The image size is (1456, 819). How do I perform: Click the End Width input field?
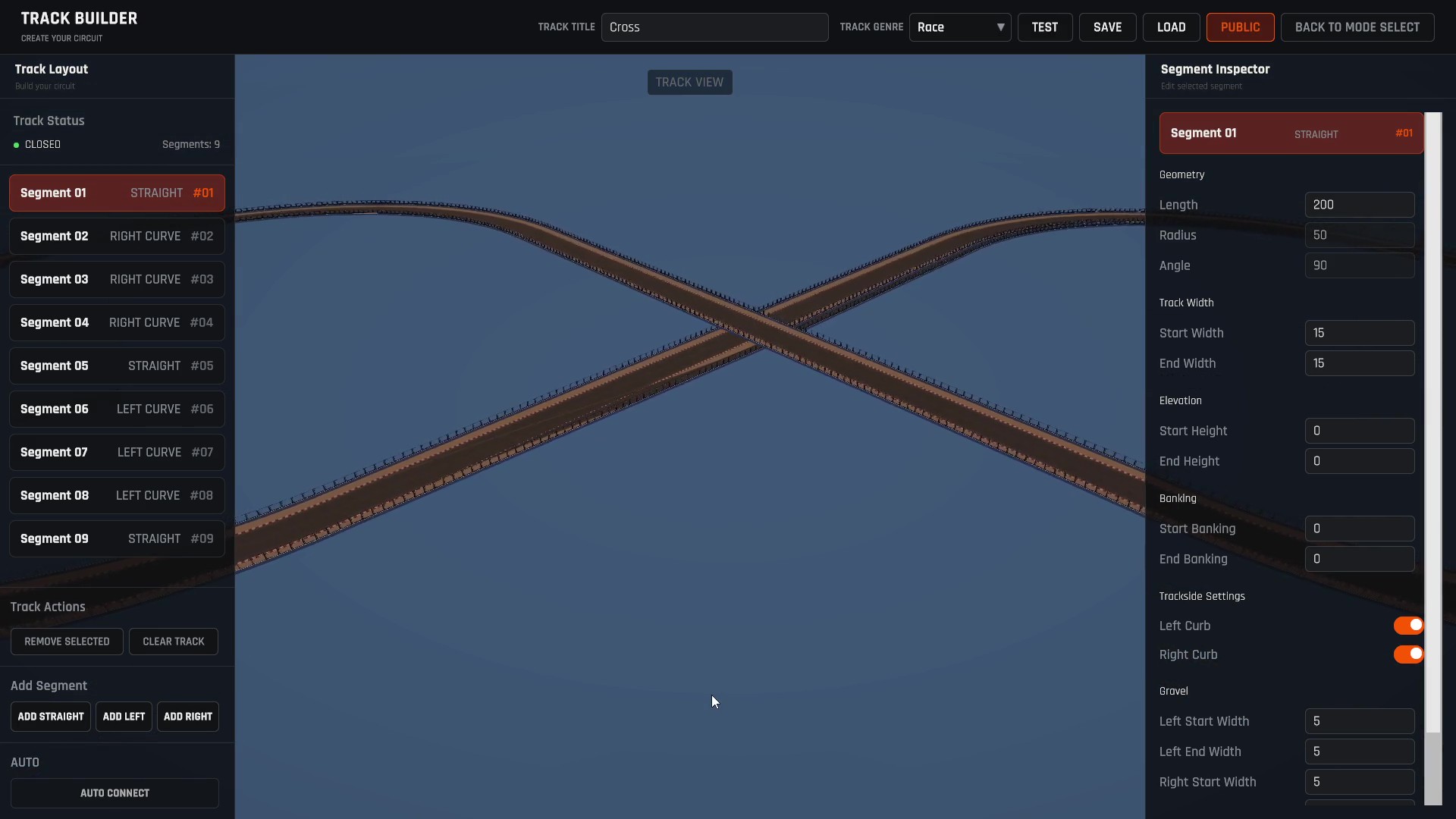[x=1360, y=363]
